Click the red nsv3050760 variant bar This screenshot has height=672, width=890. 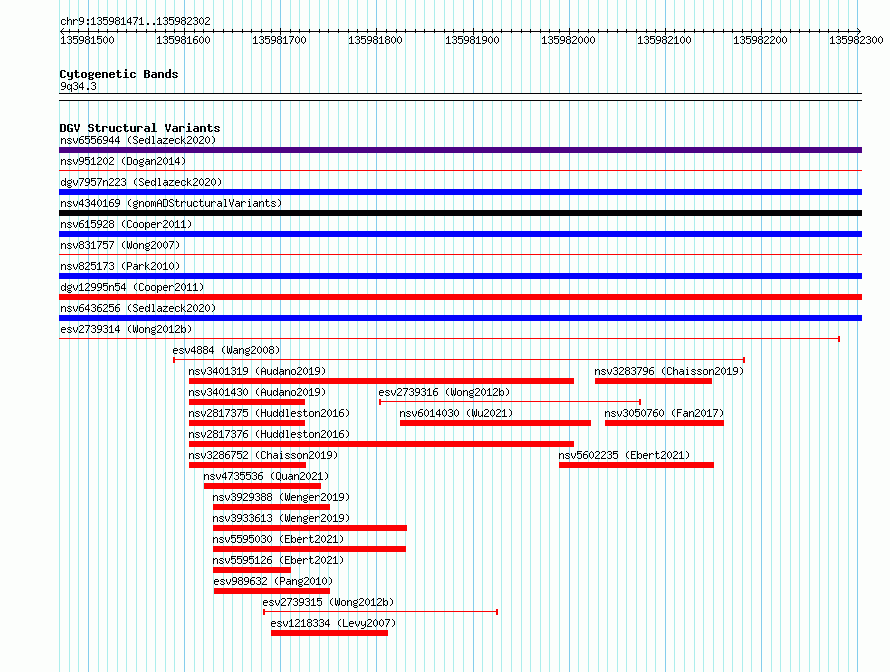pos(664,423)
